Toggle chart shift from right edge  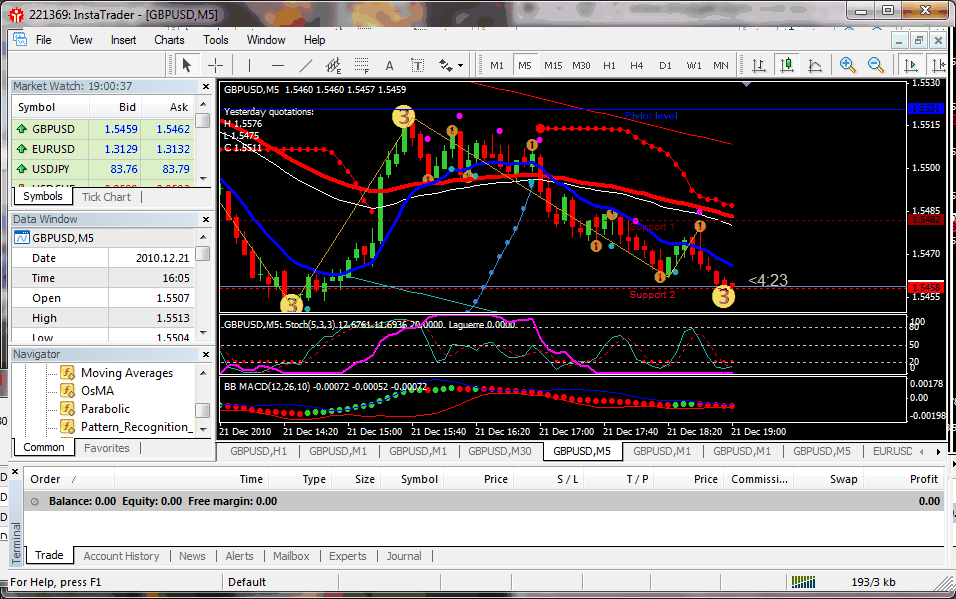click(939, 64)
